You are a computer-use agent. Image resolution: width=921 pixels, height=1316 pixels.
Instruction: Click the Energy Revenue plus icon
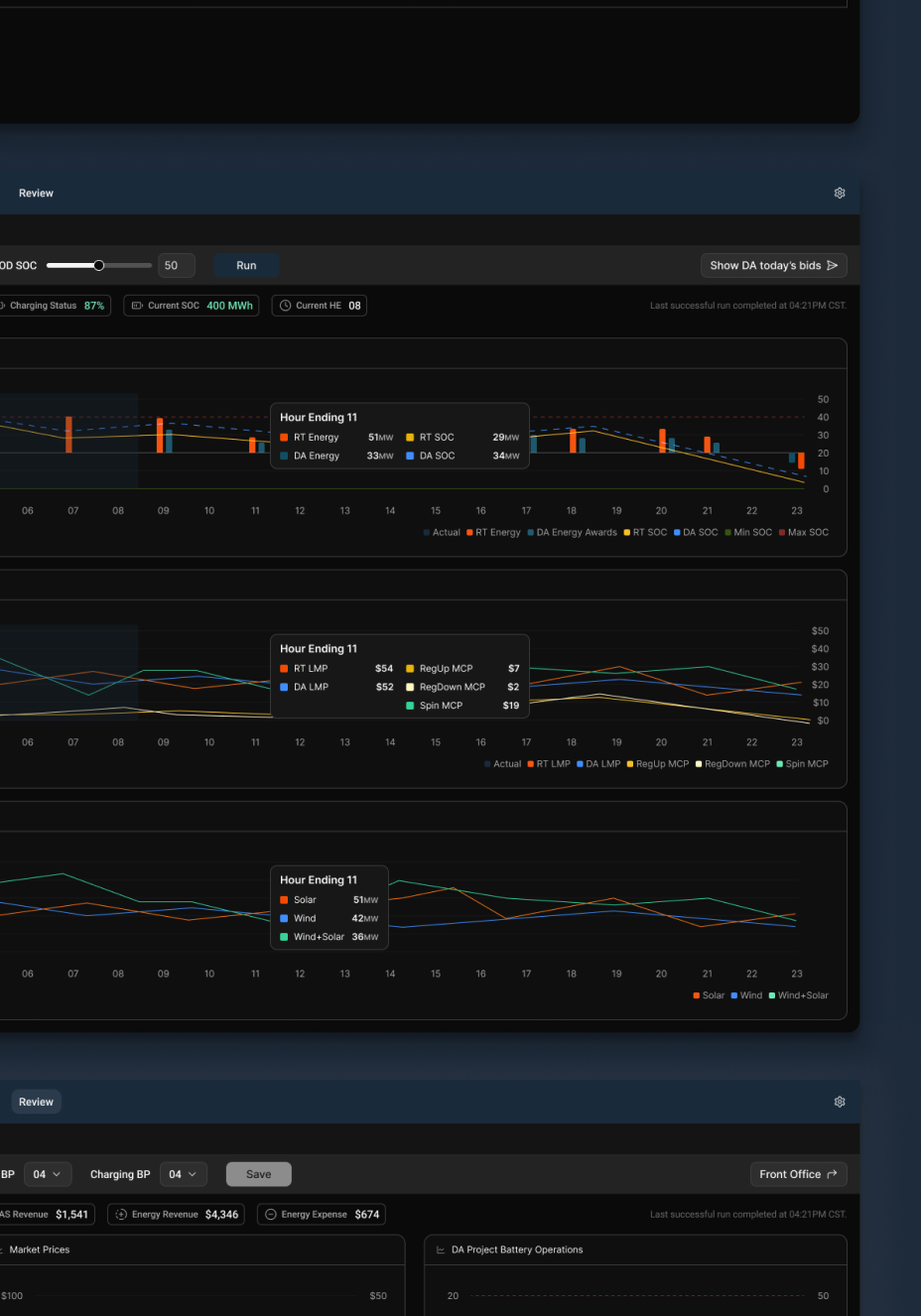click(x=121, y=1215)
